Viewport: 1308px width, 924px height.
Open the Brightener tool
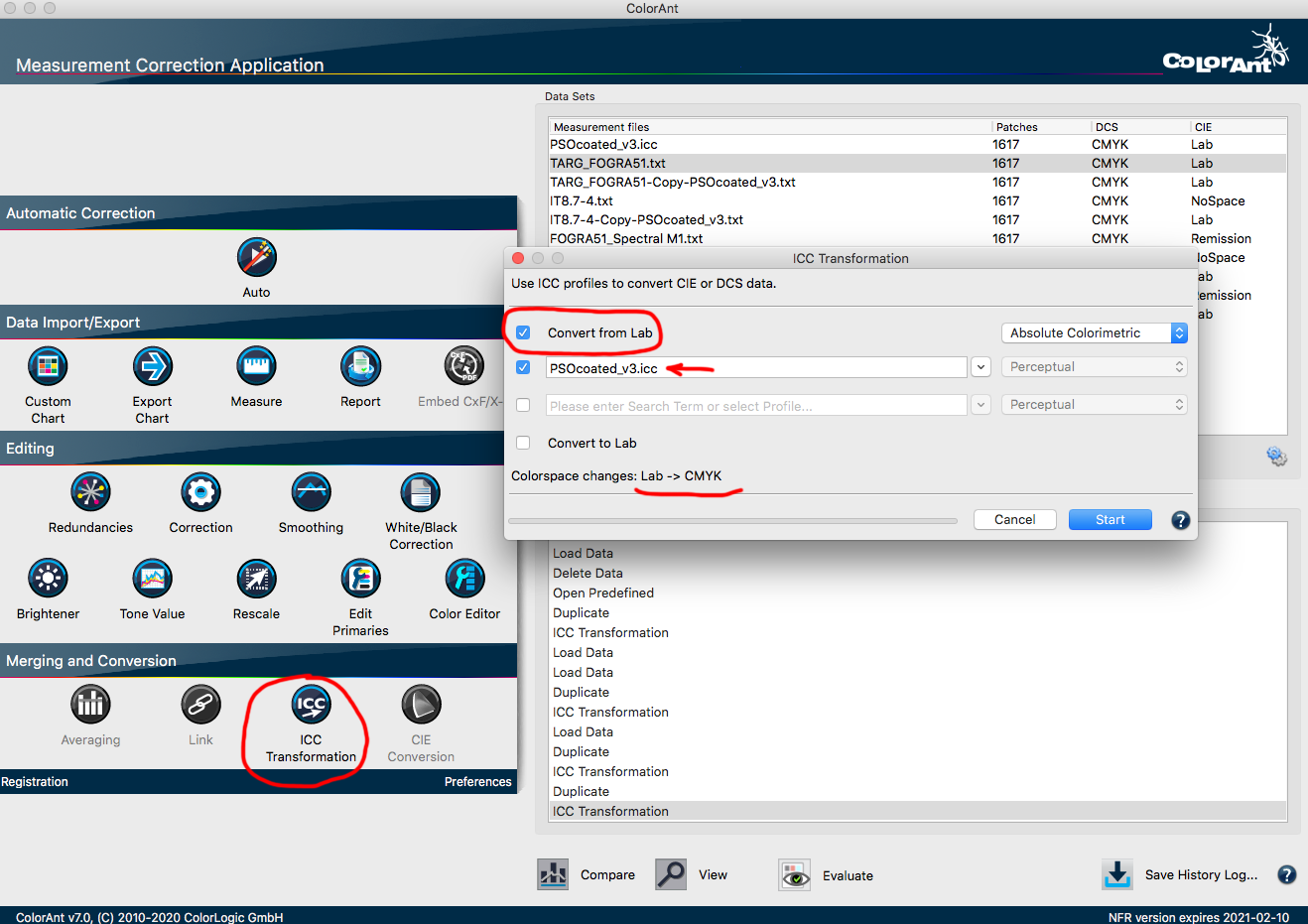[48, 579]
